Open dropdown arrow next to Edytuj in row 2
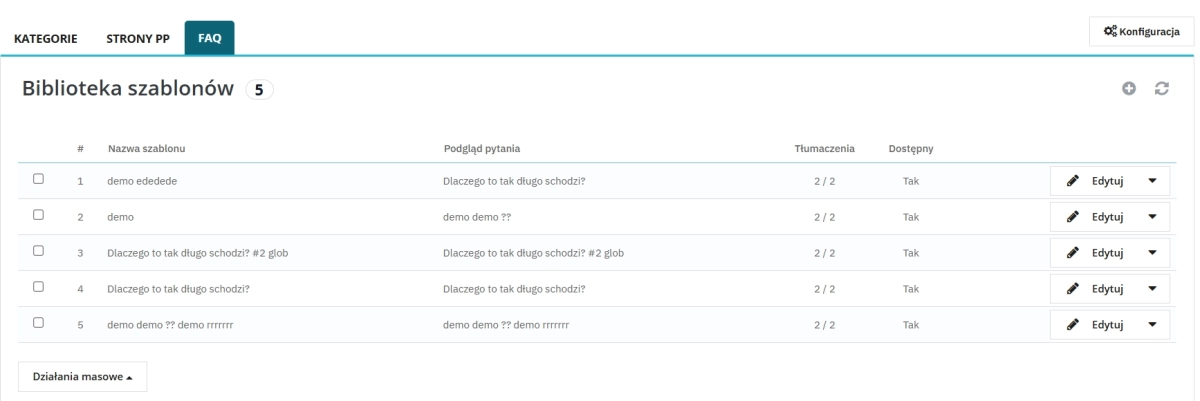The image size is (1200, 401). pyautogui.click(x=1153, y=217)
